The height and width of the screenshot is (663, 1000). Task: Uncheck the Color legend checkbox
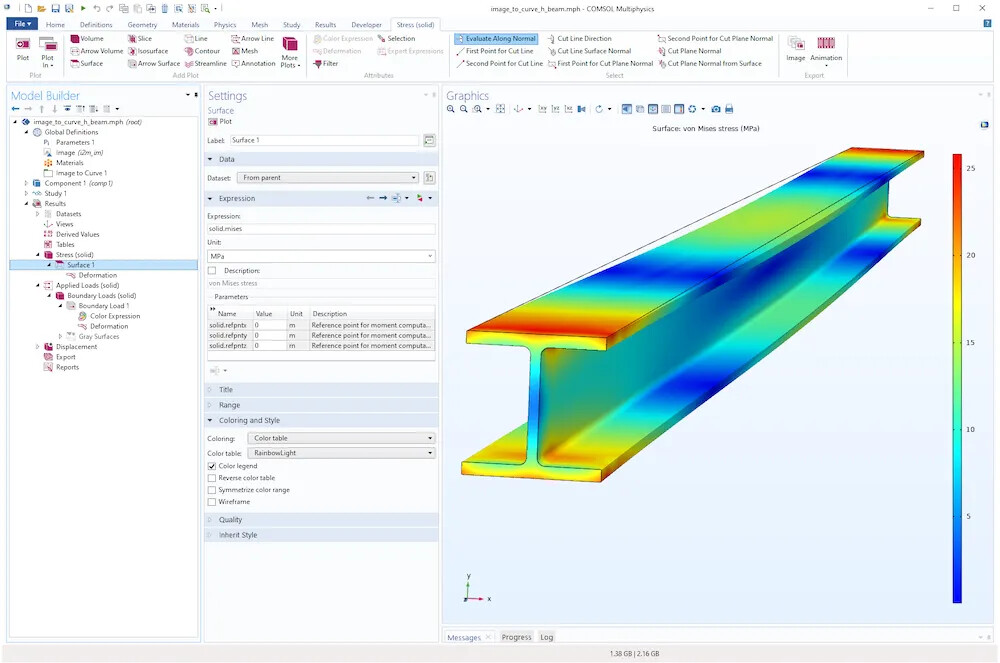pyautogui.click(x=212, y=466)
